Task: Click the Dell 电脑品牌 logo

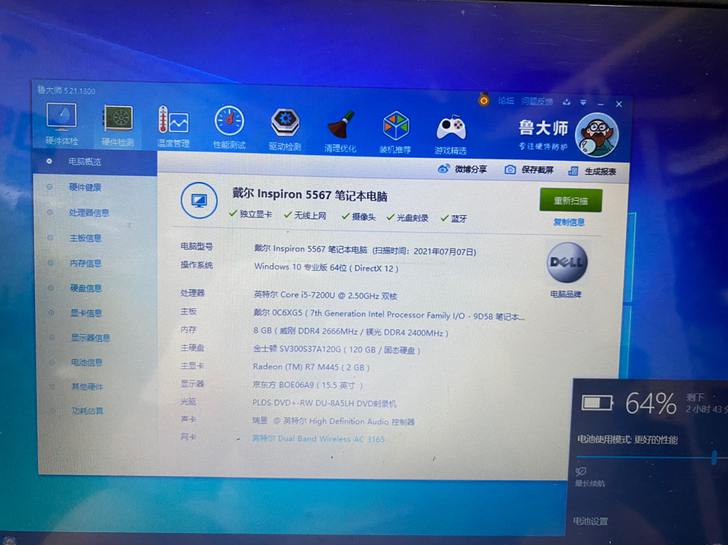Action: pyautogui.click(x=567, y=262)
